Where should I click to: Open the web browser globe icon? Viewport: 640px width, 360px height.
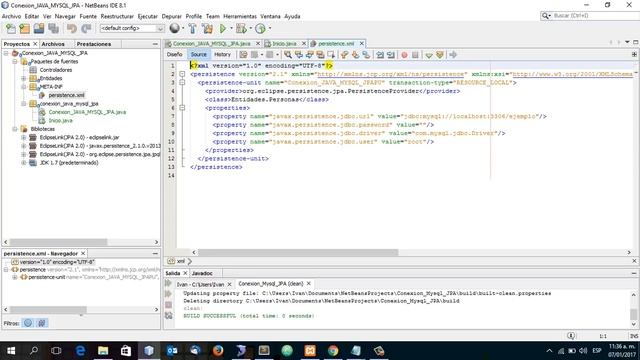click(175, 28)
